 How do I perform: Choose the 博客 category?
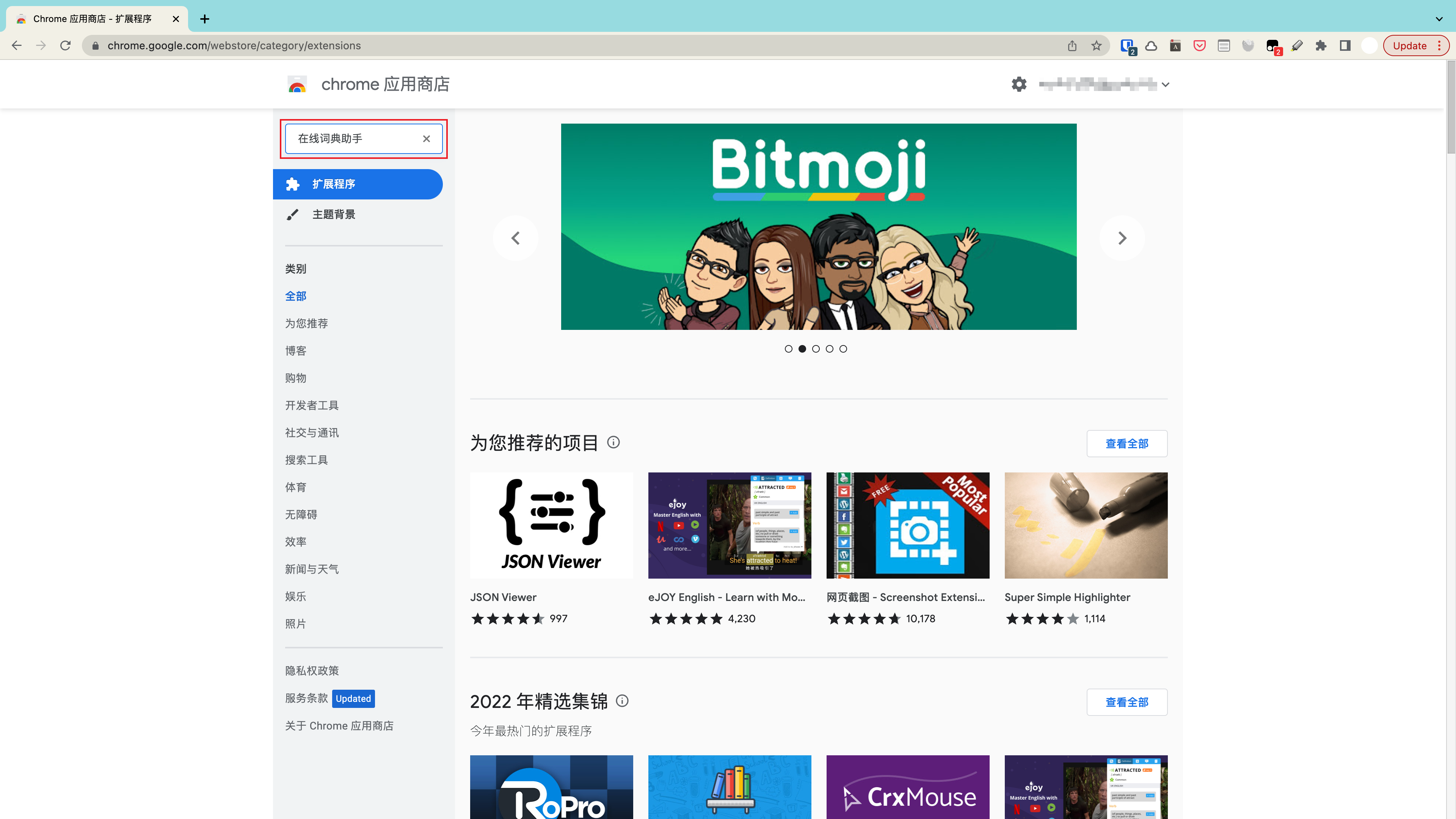coord(296,350)
